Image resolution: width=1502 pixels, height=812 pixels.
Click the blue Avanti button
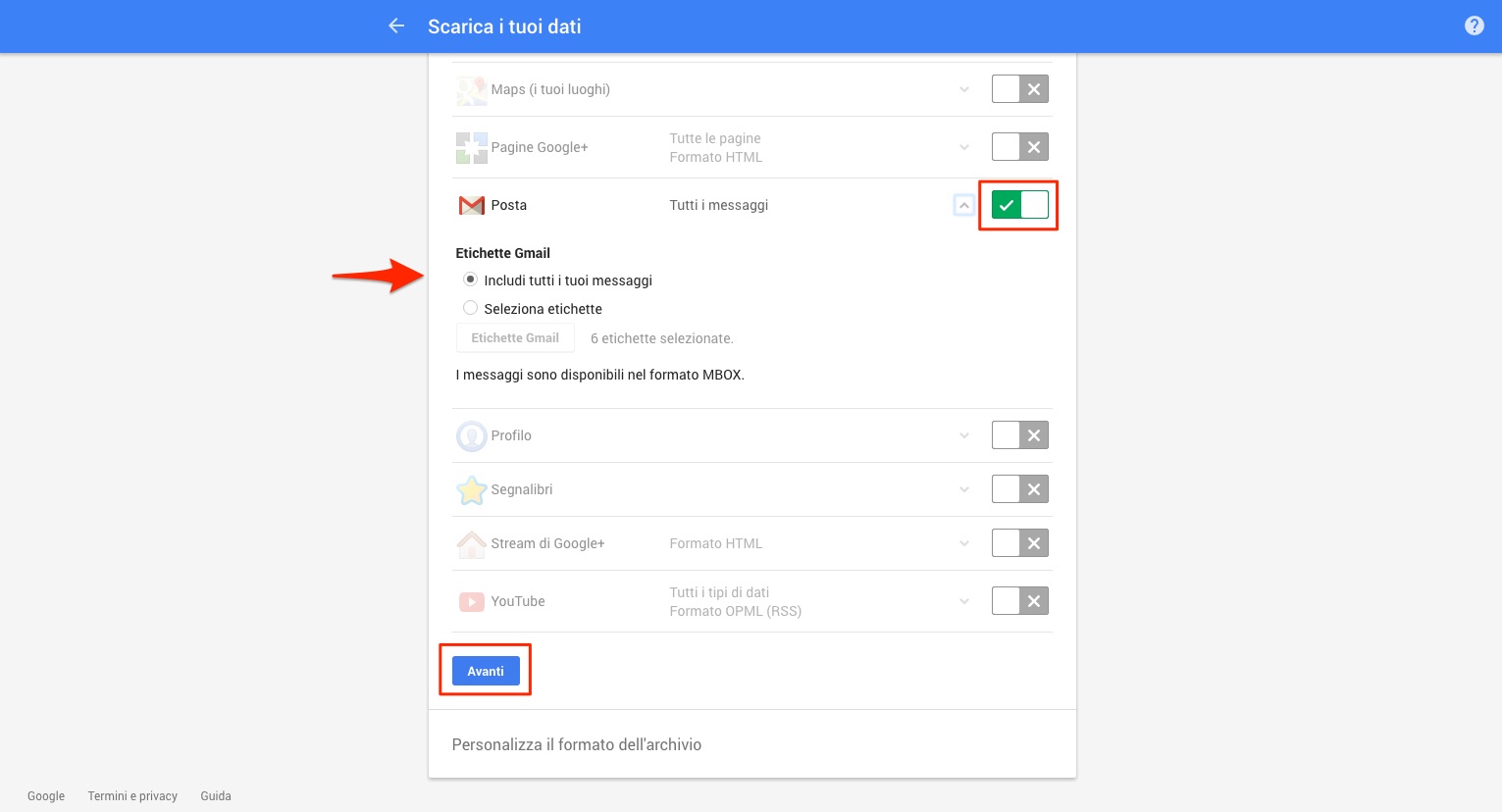pos(486,671)
